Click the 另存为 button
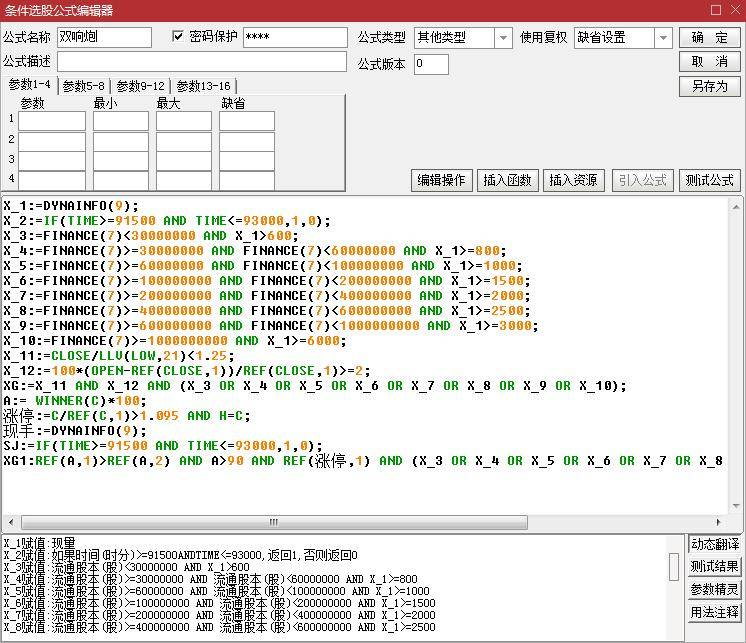Viewport: 746px width, 643px height. click(x=709, y=86)
